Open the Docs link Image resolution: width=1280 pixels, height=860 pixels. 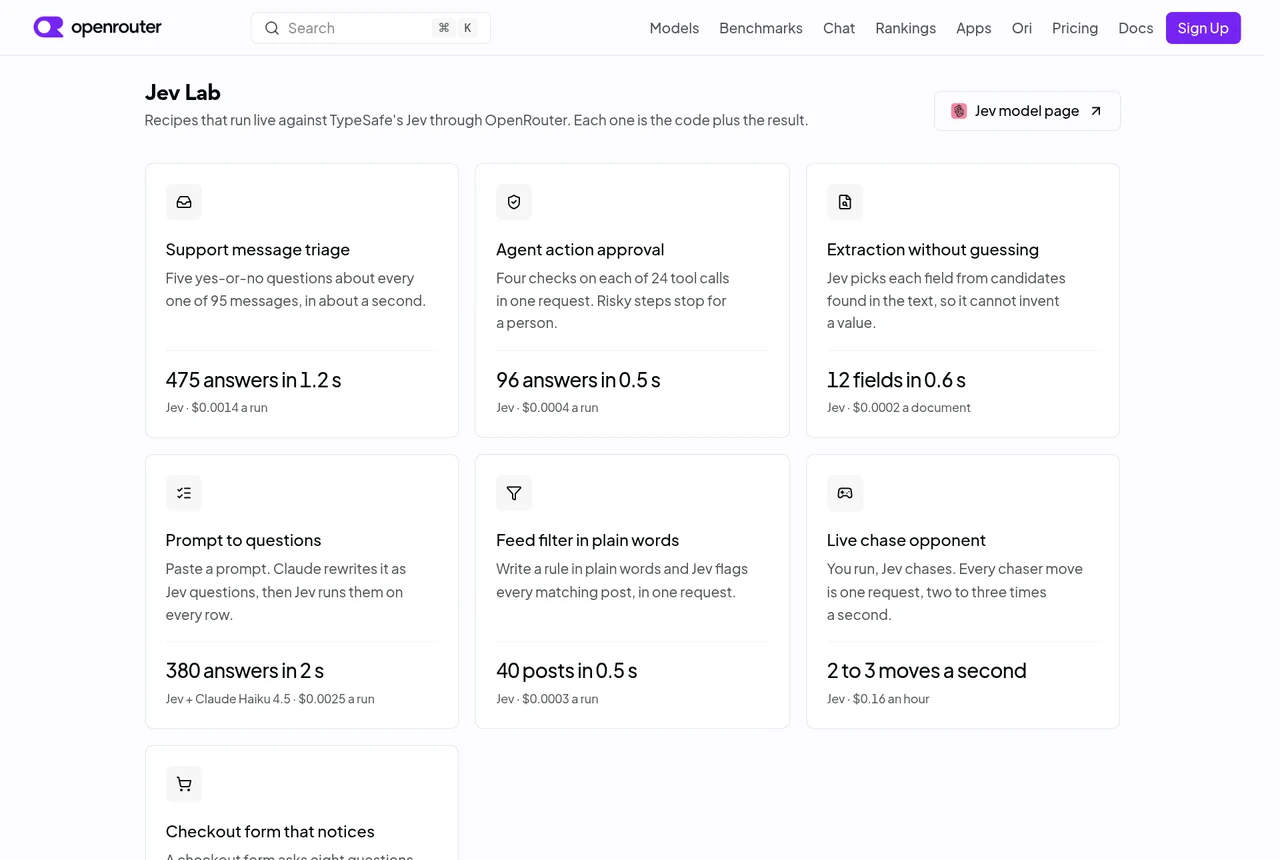click(x=1136, y=28)
